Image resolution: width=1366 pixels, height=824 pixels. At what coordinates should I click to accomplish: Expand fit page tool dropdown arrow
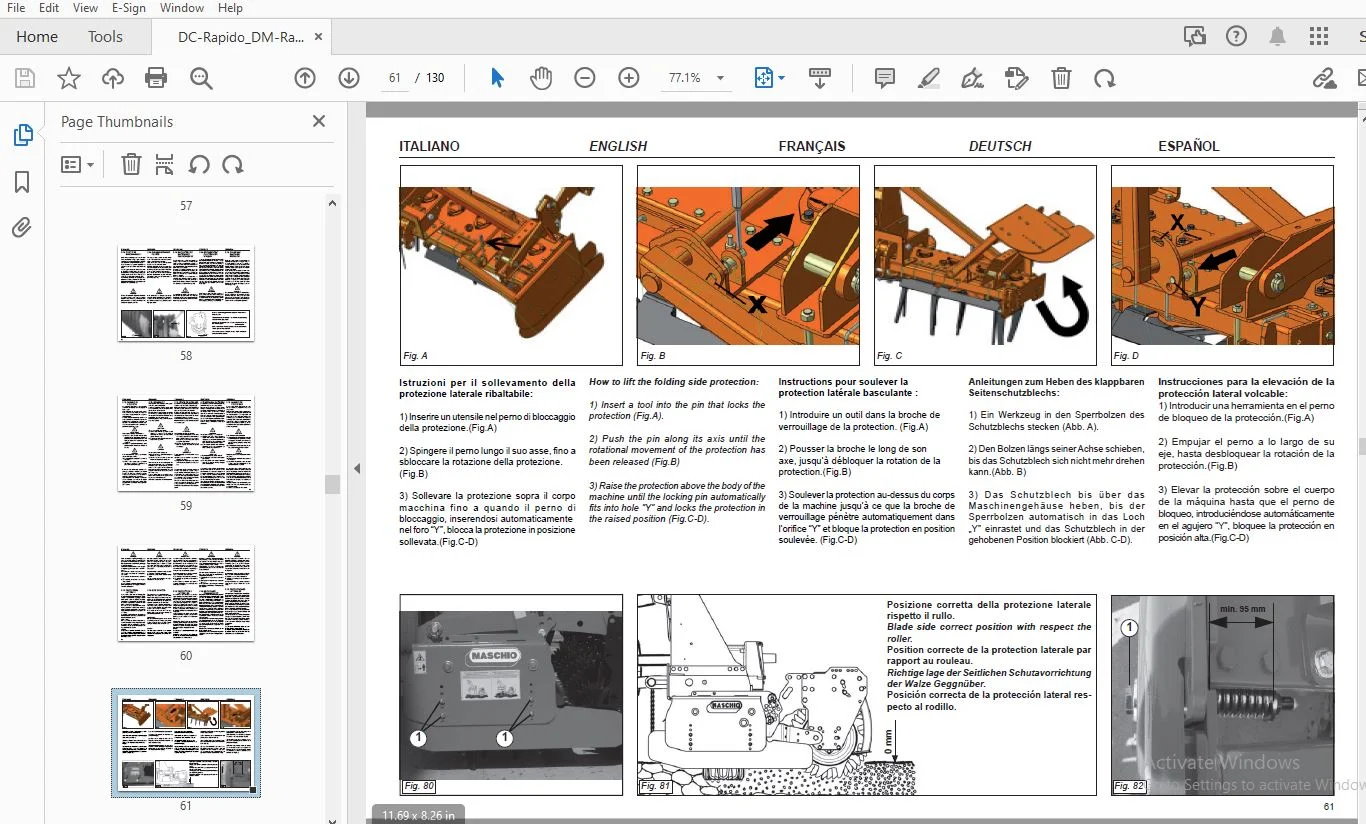[x=781, y=78]
